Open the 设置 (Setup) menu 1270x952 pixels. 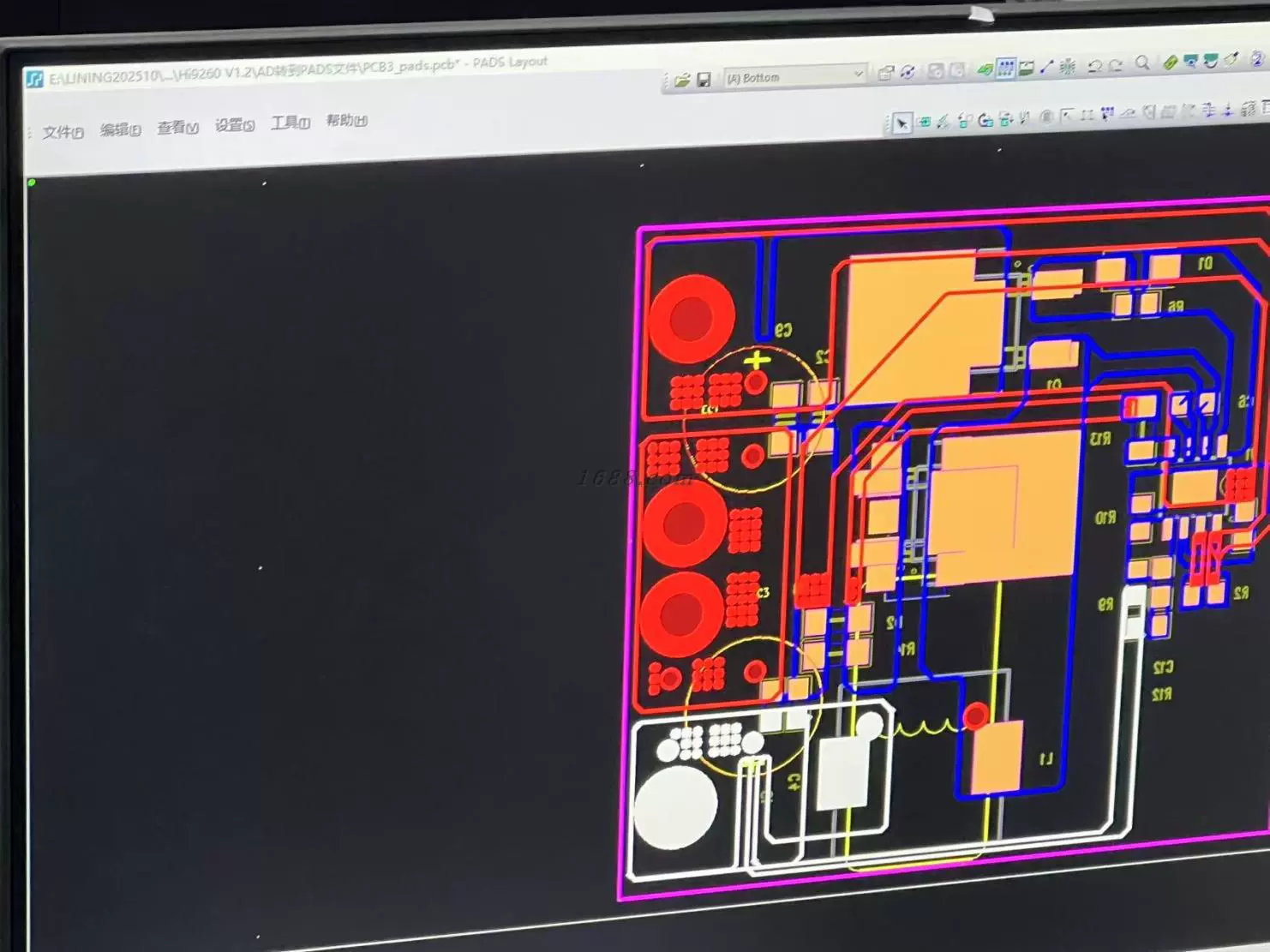point(234,125)
